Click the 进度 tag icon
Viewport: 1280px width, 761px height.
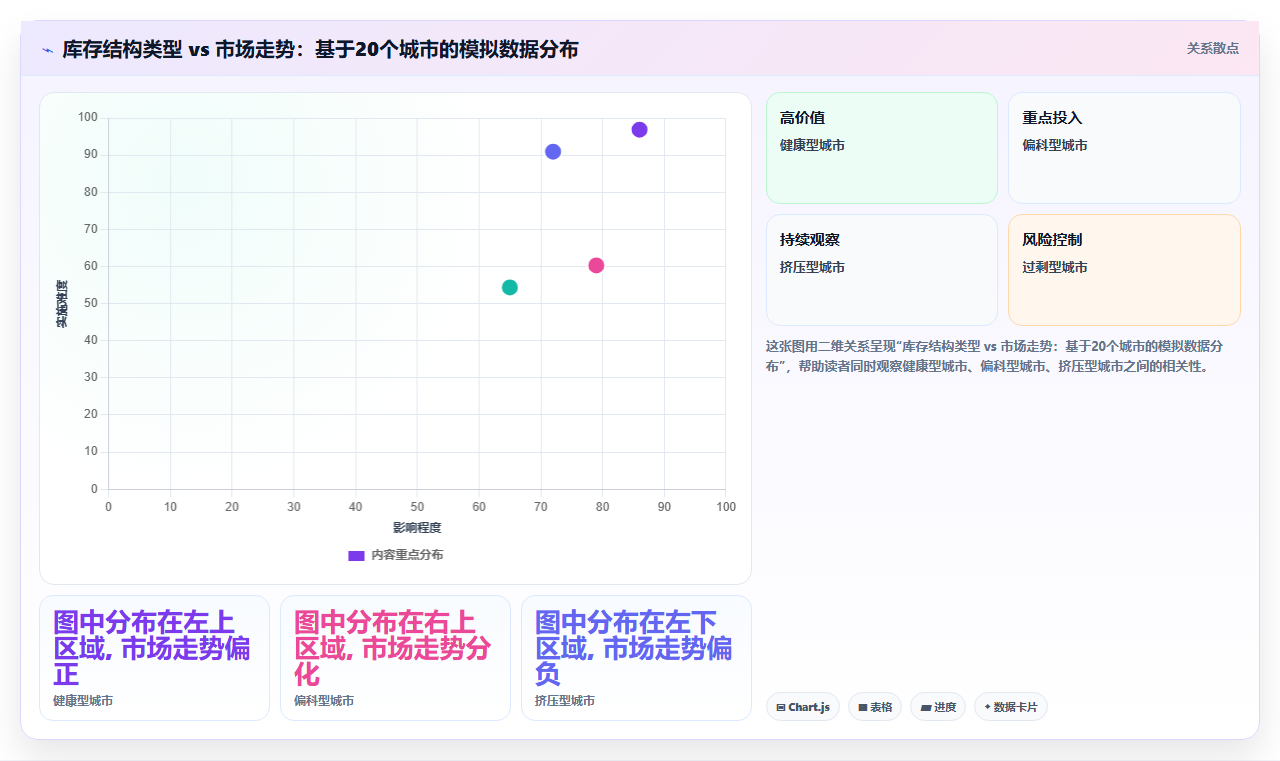click(926, 708)
